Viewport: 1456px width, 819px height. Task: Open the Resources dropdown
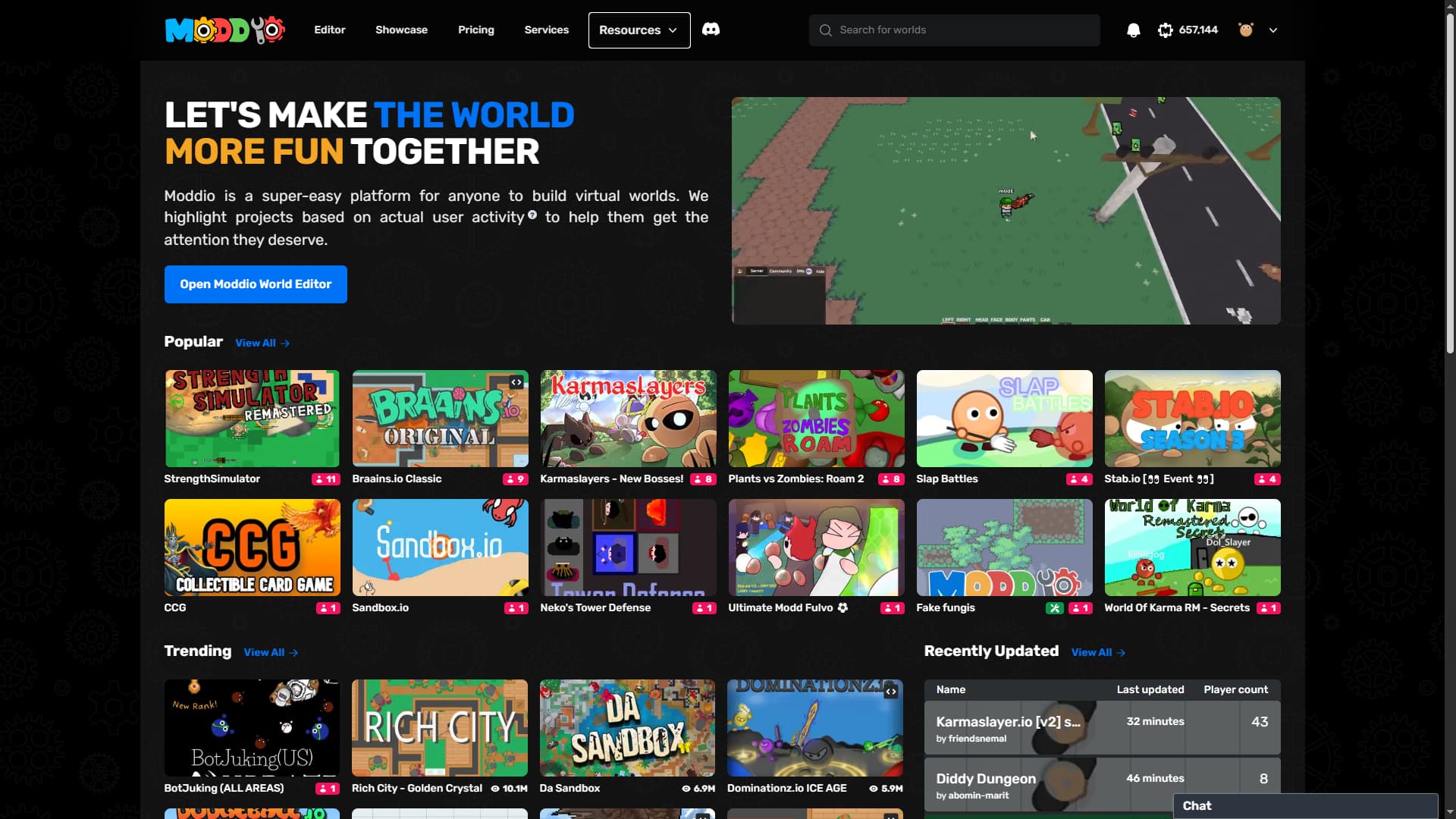(x=639, y=30)
